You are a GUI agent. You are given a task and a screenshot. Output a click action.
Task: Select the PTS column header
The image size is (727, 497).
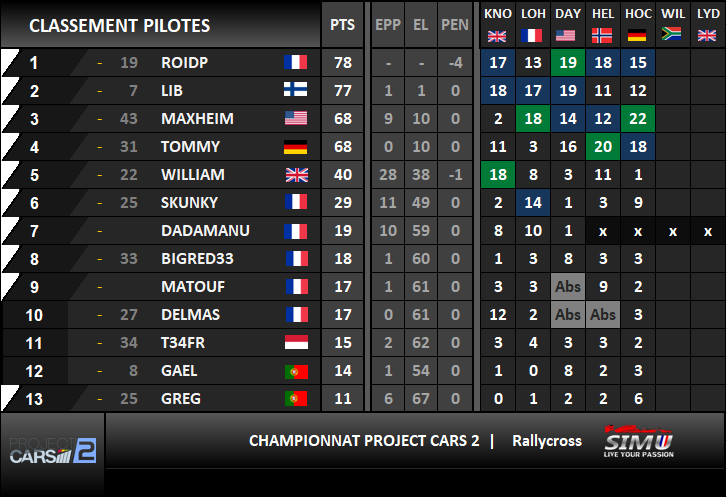point(343,25)
